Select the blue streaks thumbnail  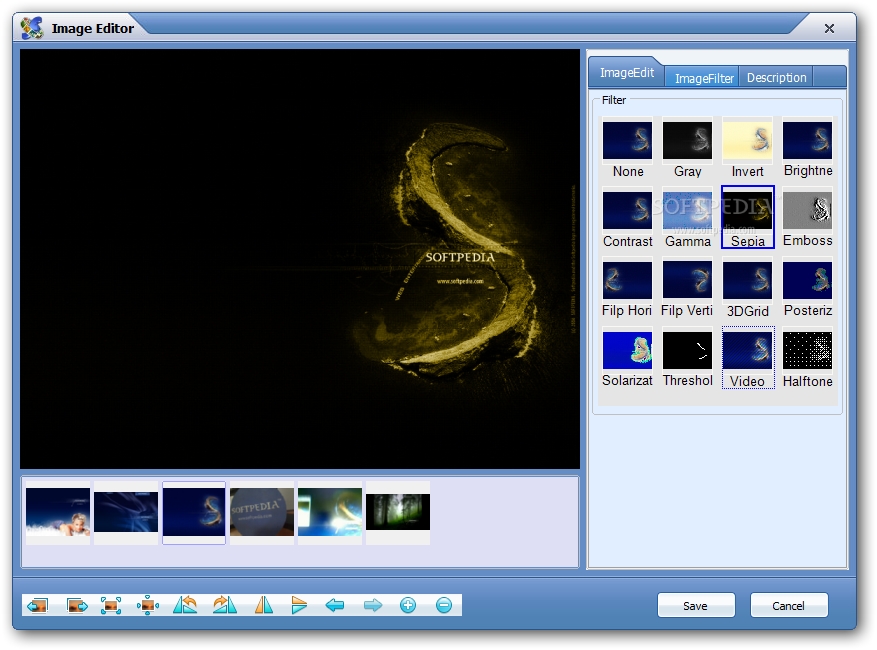[x=126, y=512]
